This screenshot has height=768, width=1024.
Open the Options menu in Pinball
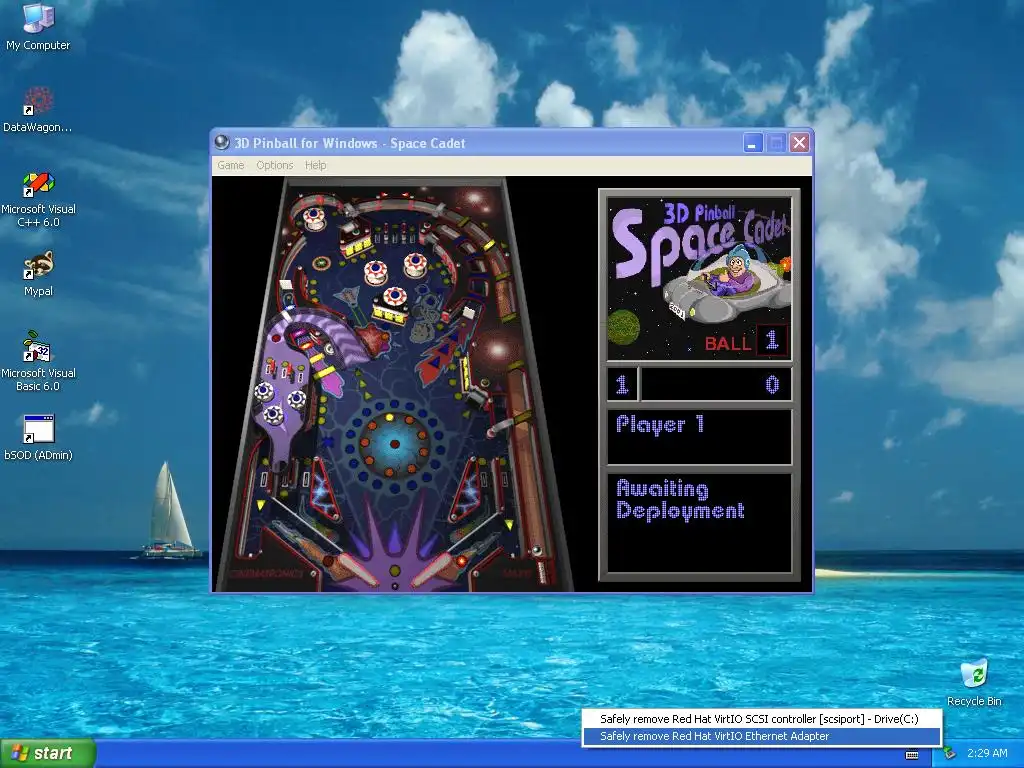click(274, 165)
